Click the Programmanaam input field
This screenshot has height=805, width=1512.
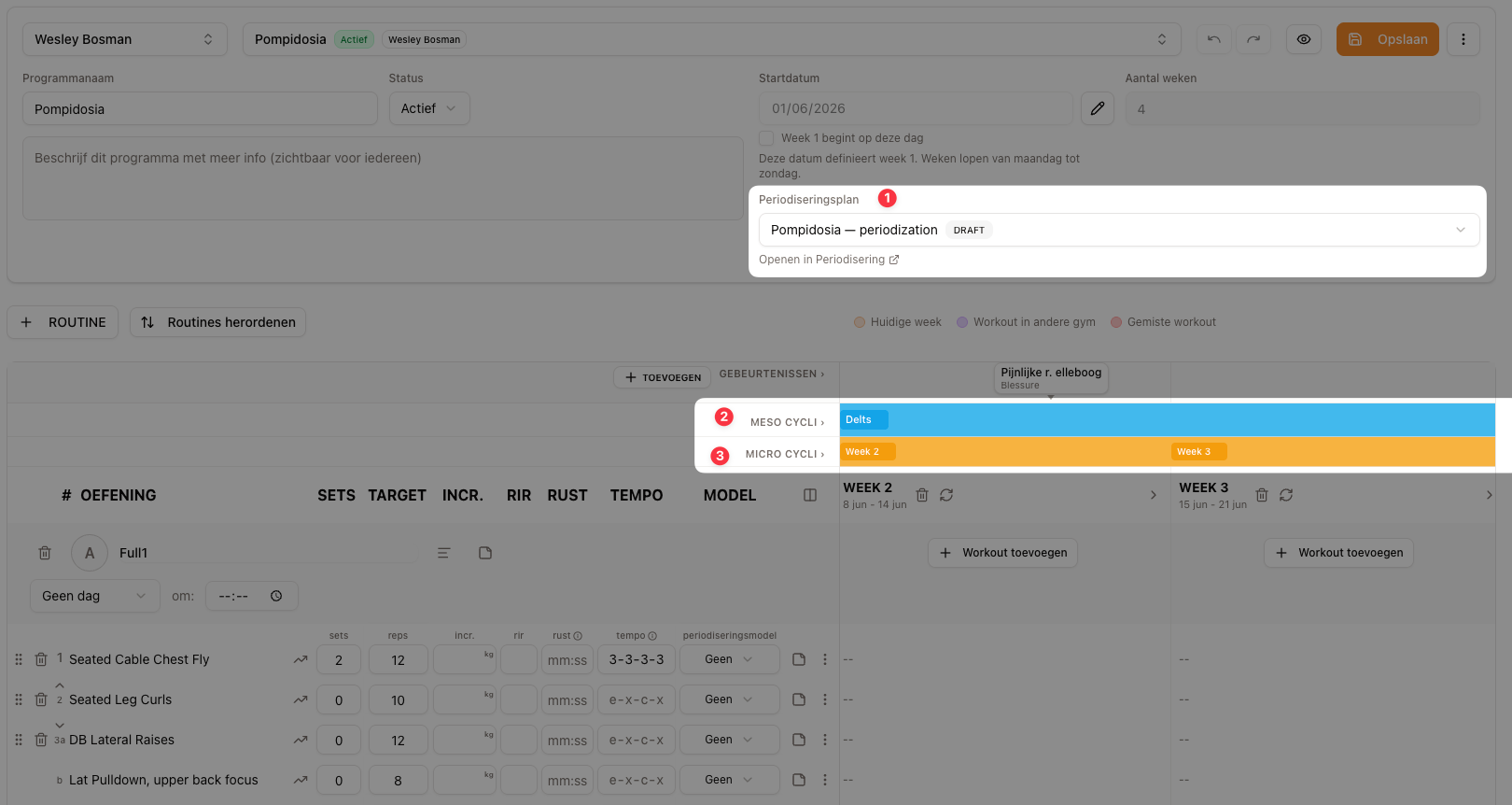pyautogui.click(x=200, y=108)
